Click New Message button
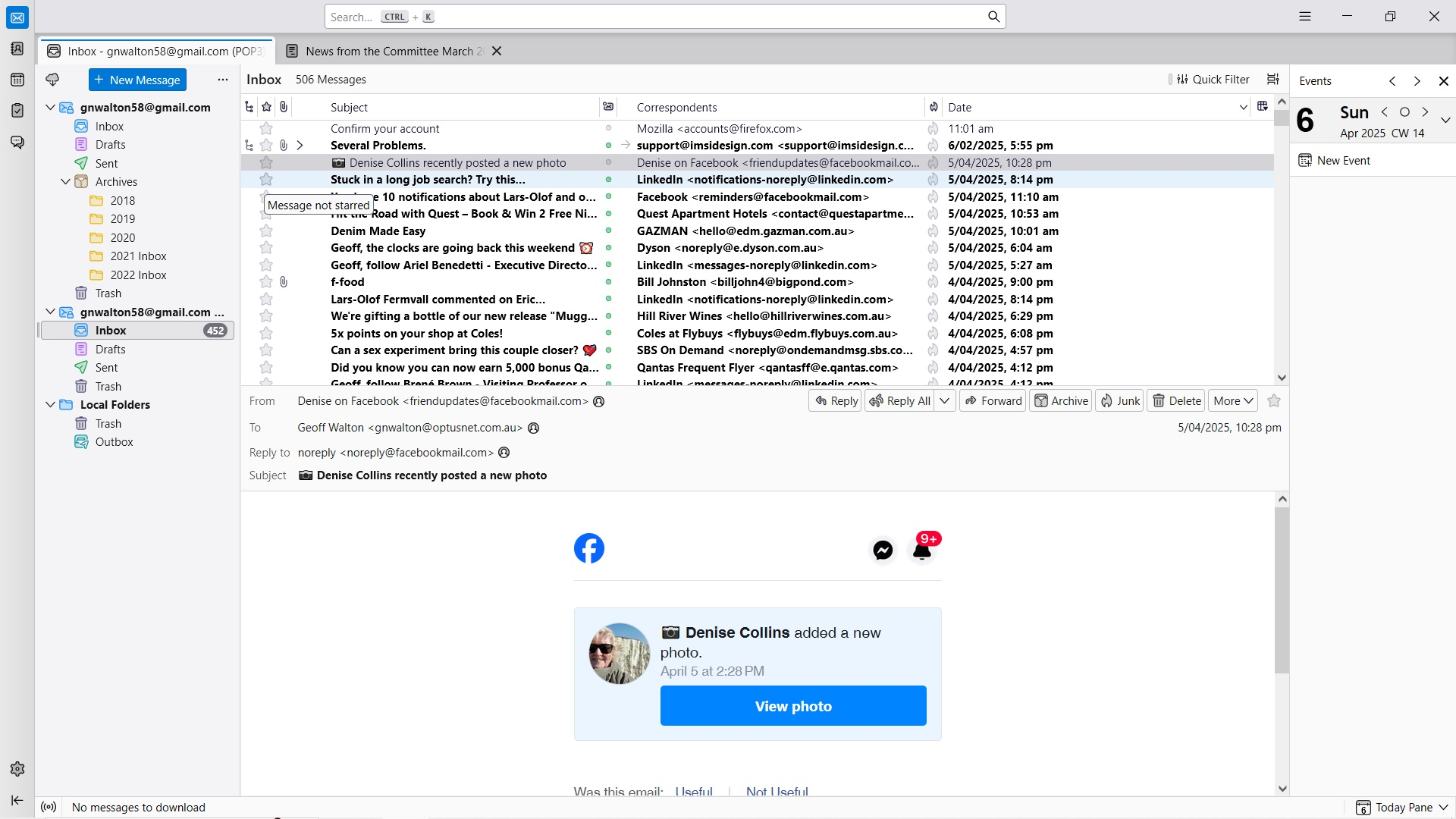This screenshot has height=819, width=1456. (x=137, y=80)
